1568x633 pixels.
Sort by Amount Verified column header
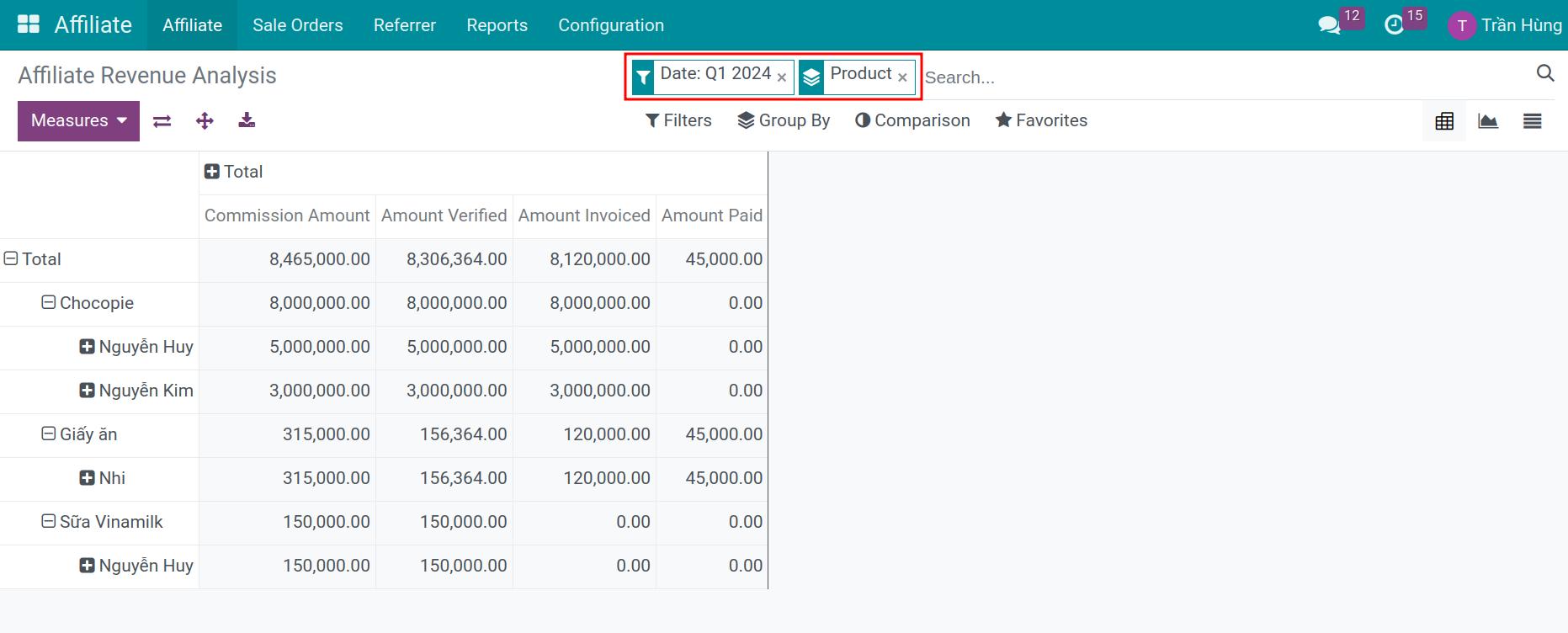pyautogui.click(x=444, y=215)
